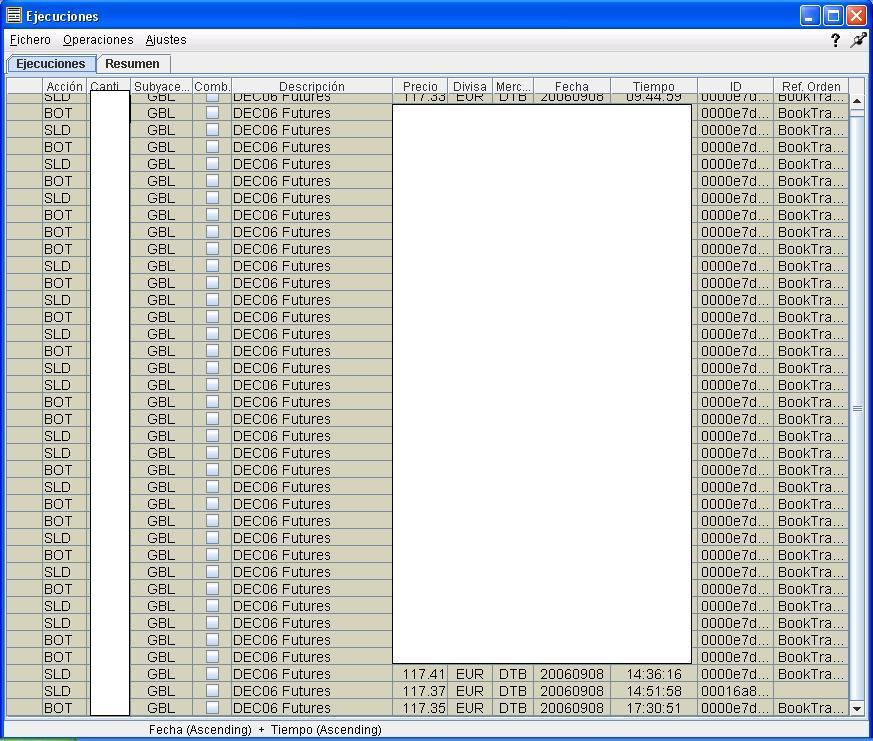
Task: Select the price cell 117.37
Action: coord(420,691)
